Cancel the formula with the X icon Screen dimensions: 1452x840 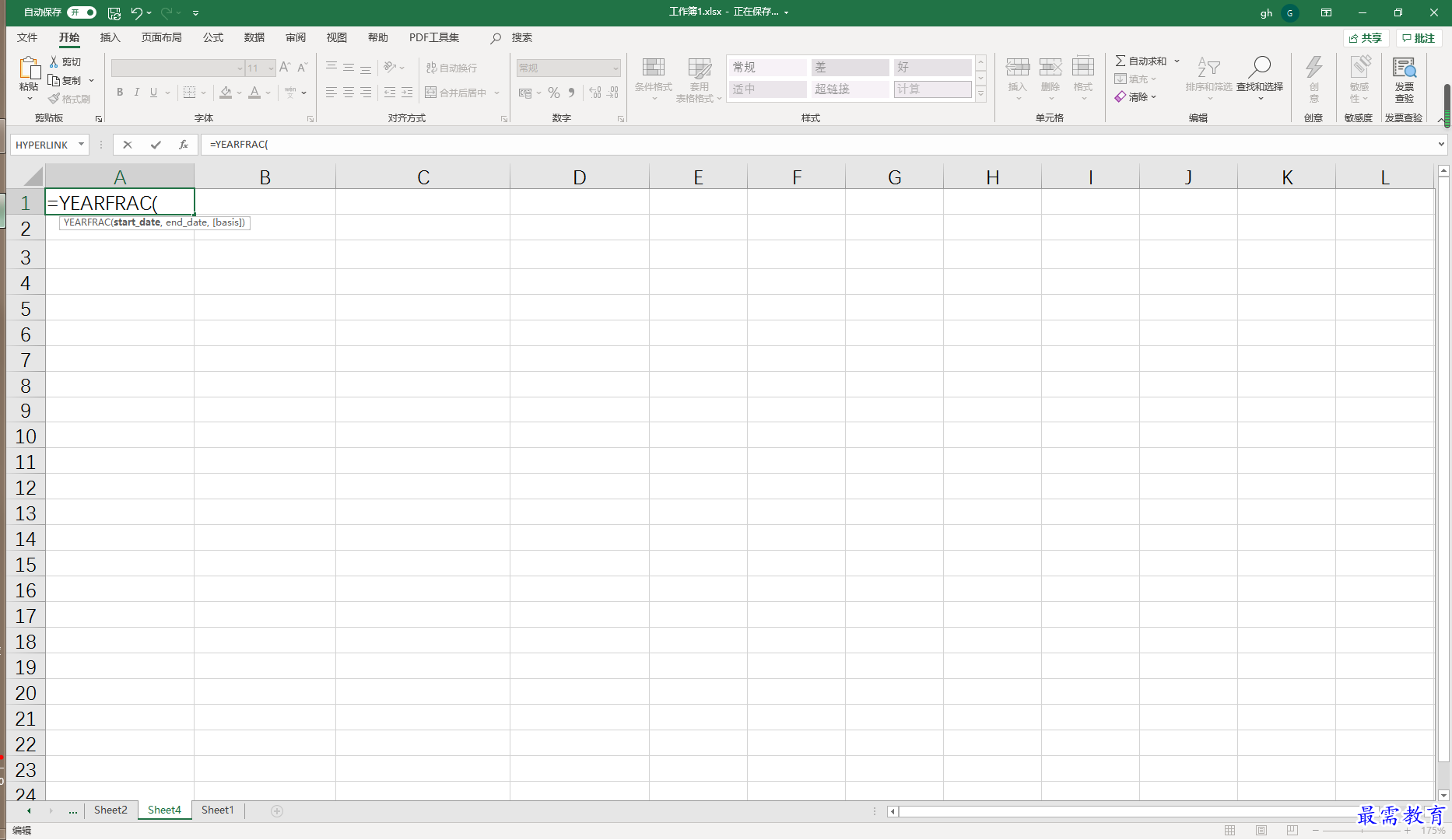click(128, 145)
